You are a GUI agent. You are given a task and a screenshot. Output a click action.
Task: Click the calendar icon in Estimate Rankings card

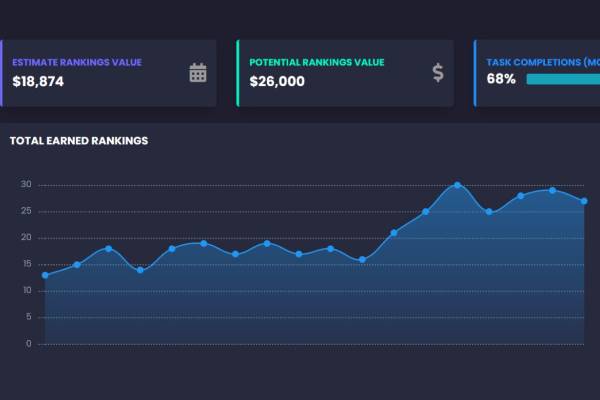click(198, 72)
